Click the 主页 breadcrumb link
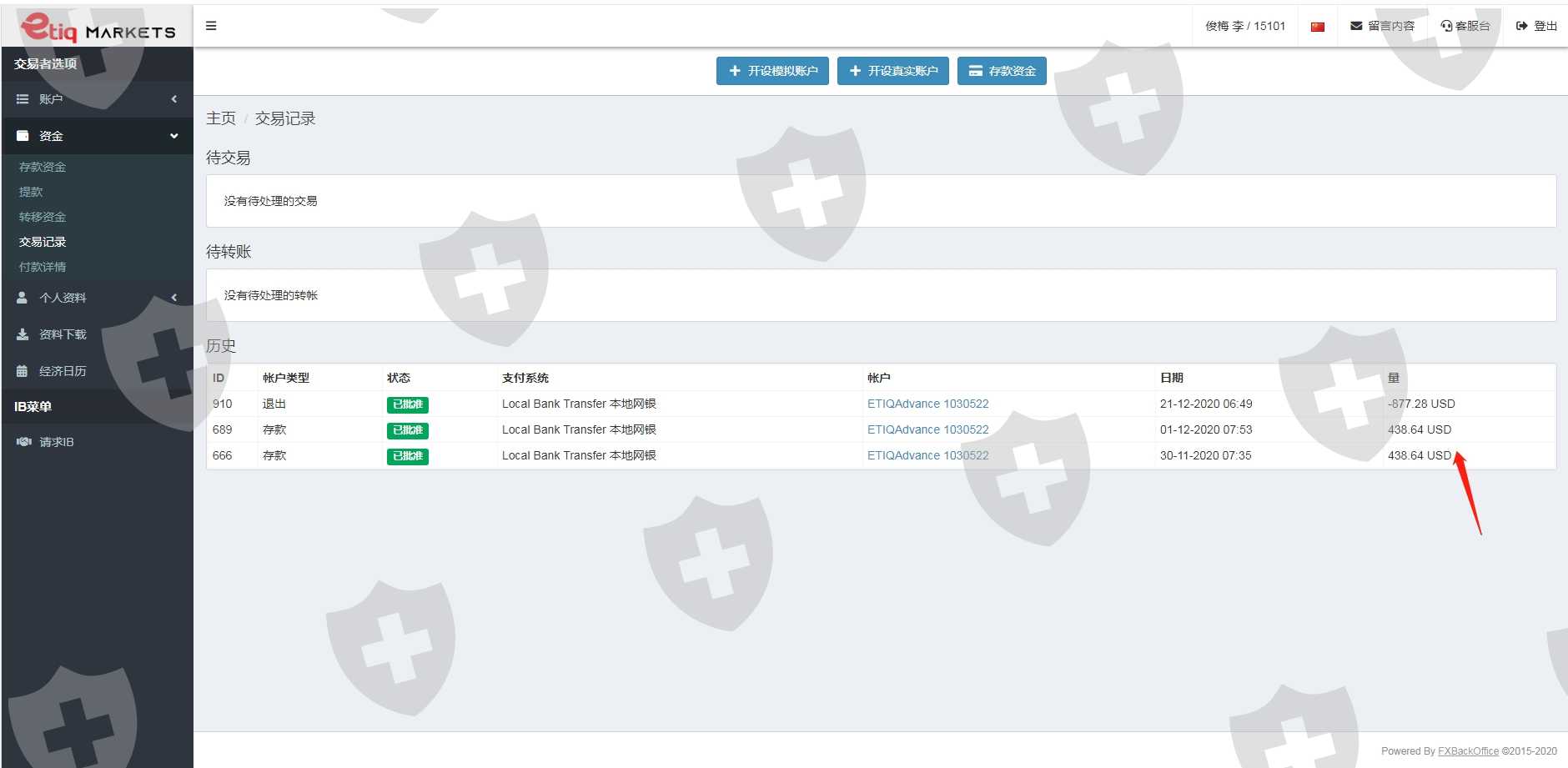 click(x=221, y=118)
